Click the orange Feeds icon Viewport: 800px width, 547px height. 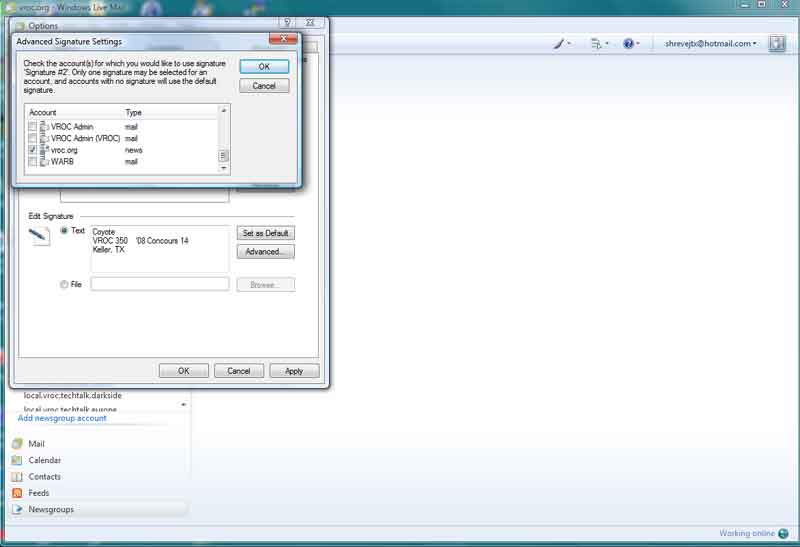coord(17,493)
